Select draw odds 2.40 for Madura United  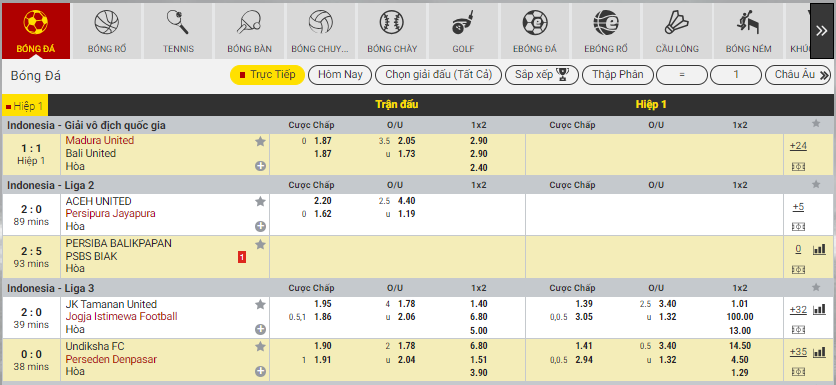[479, 167]
